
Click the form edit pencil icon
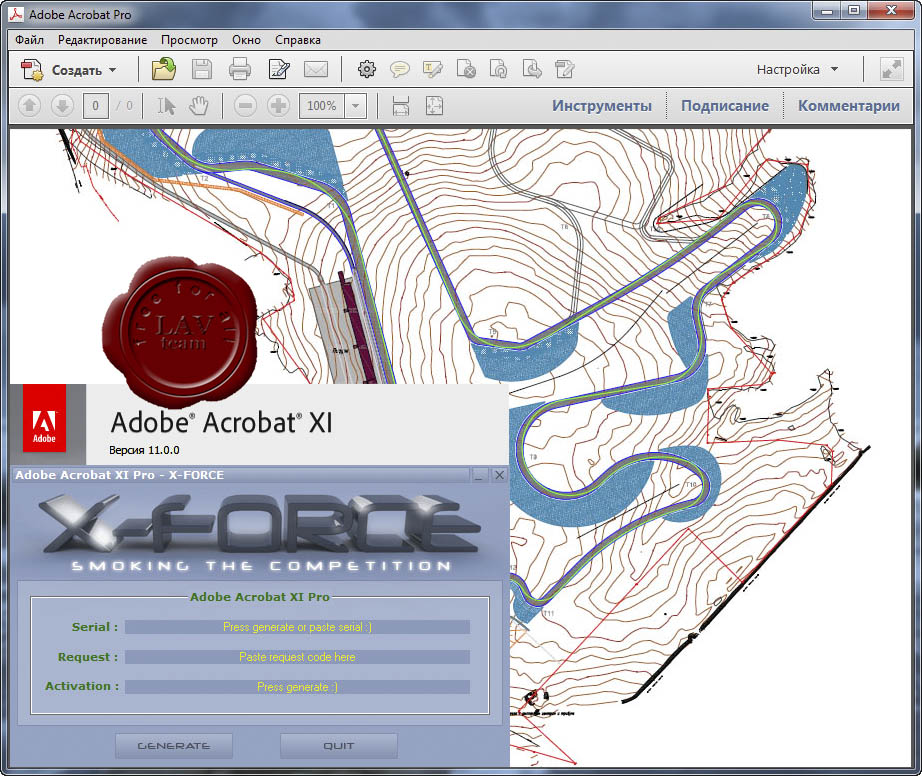(x=564, y=69)
